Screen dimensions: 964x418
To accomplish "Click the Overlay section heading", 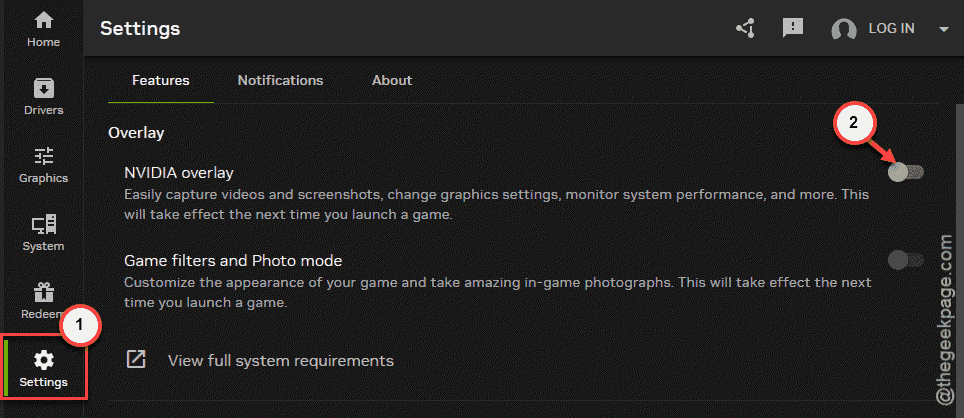I will 136,133.
